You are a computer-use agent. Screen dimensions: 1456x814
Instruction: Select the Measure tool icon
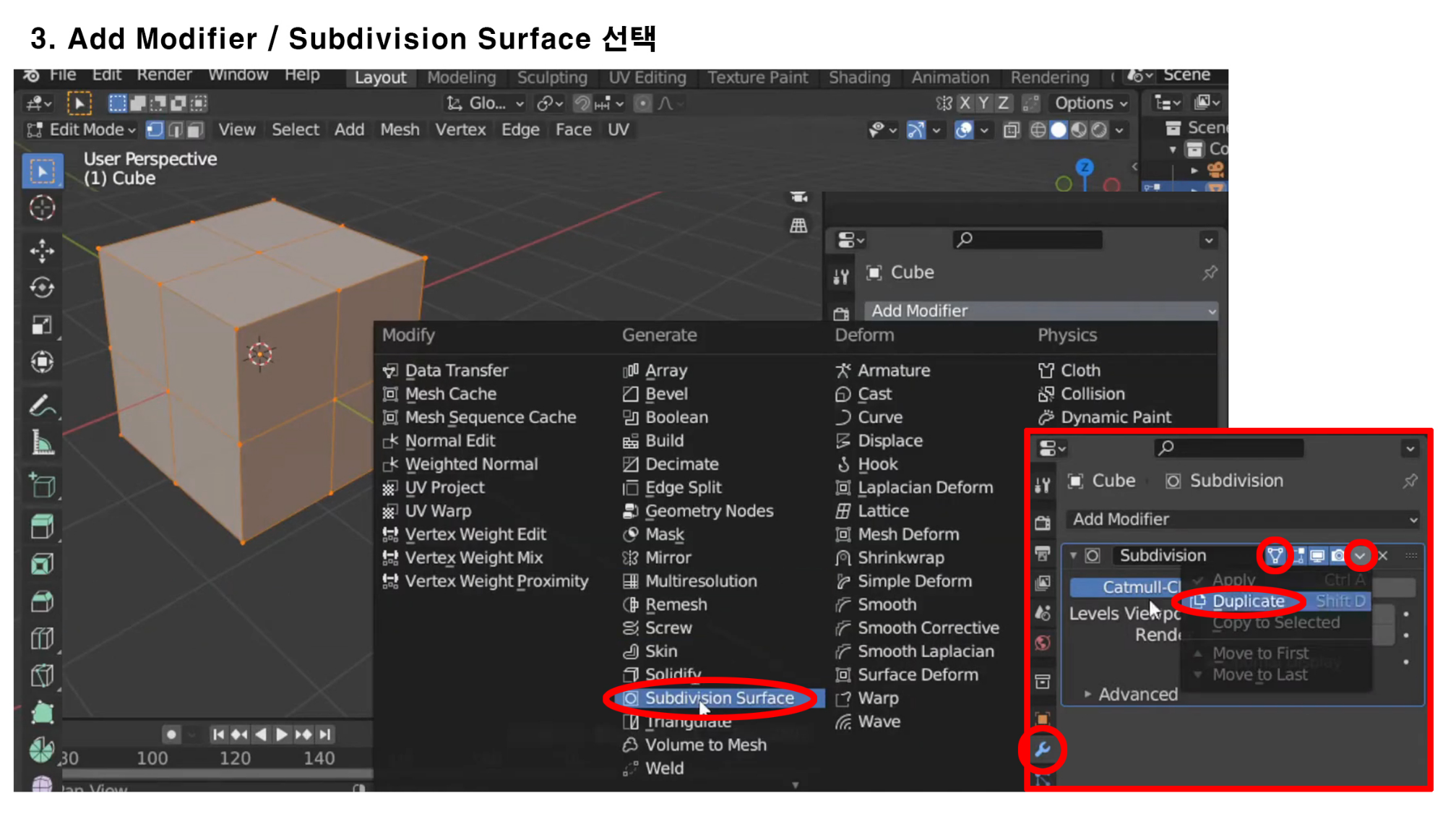[42, 443]
